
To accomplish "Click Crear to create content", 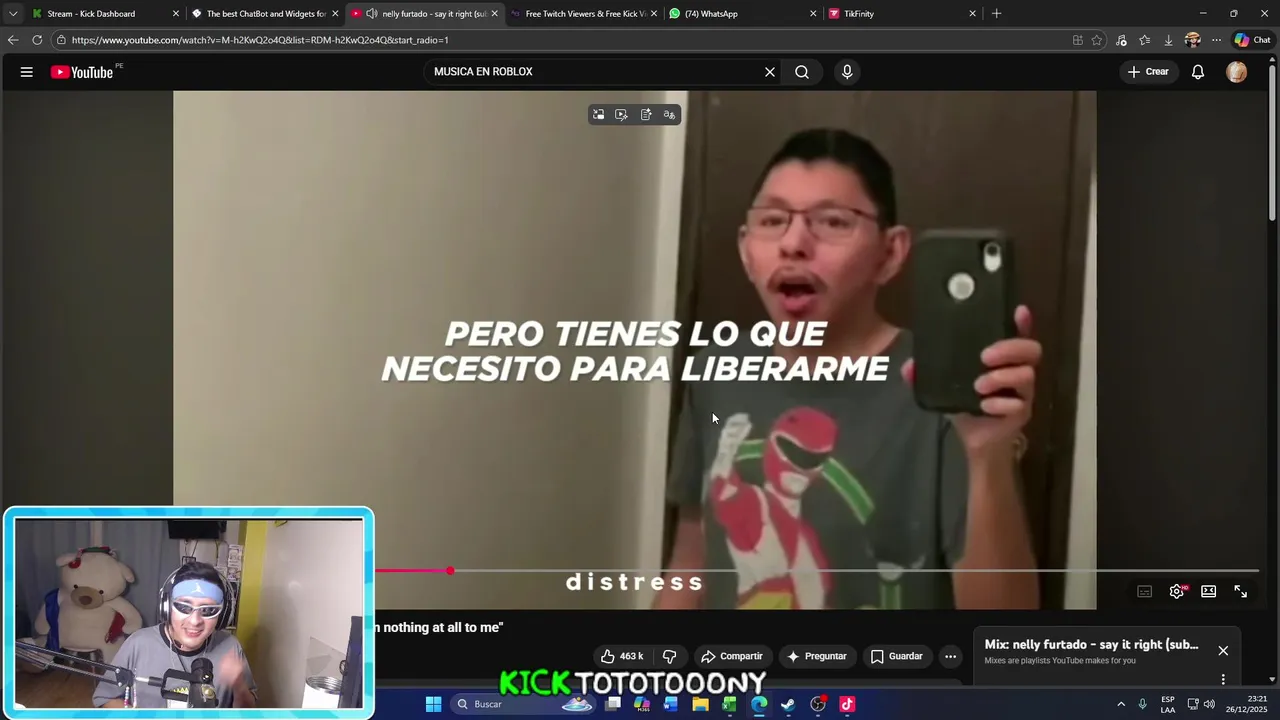I will (x=1148, y=72).
